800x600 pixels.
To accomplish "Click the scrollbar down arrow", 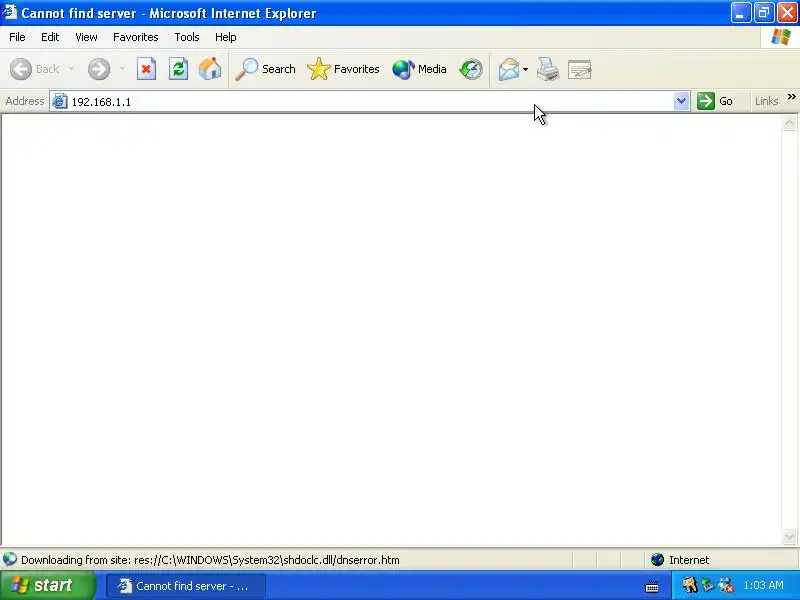I will tap(789, 536).
